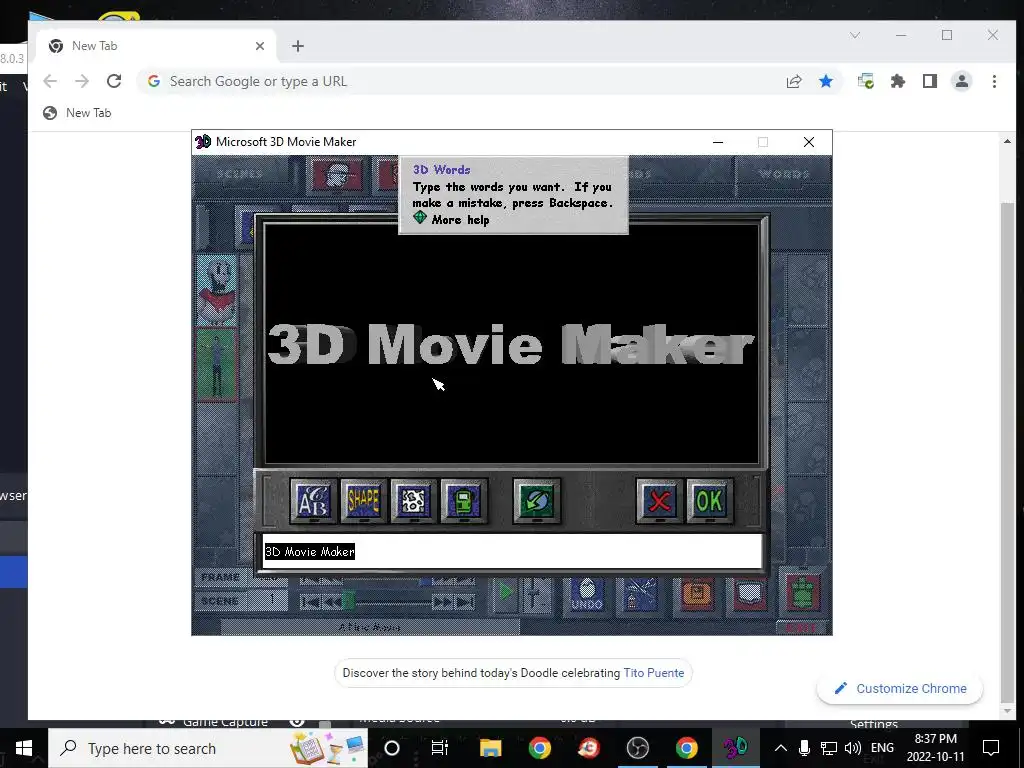Share this page icon in address bar
The width and height of the screenshot is (1024, 768).
click(x=794, y=81)
